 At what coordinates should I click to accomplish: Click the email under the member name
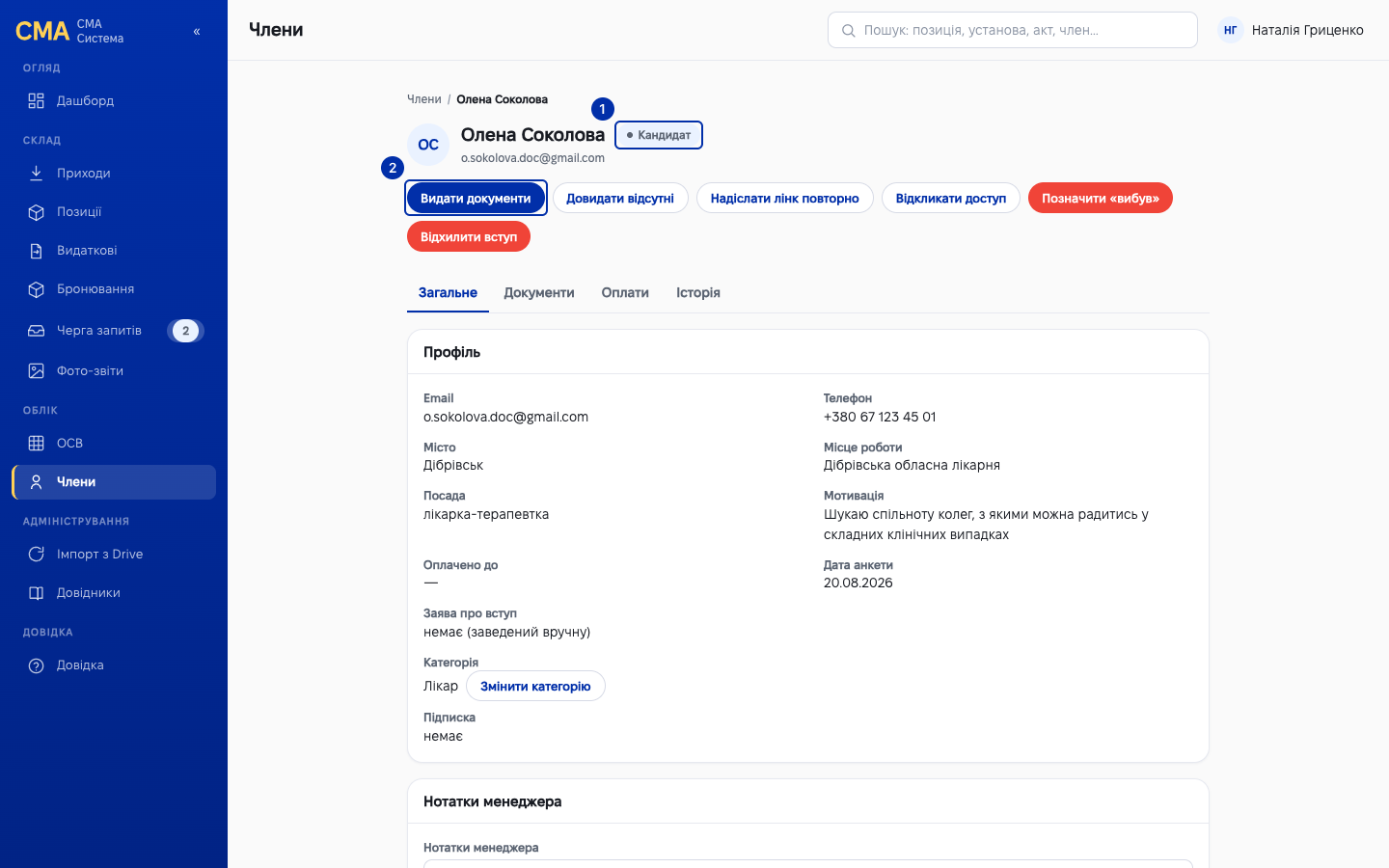coord(532,158)
